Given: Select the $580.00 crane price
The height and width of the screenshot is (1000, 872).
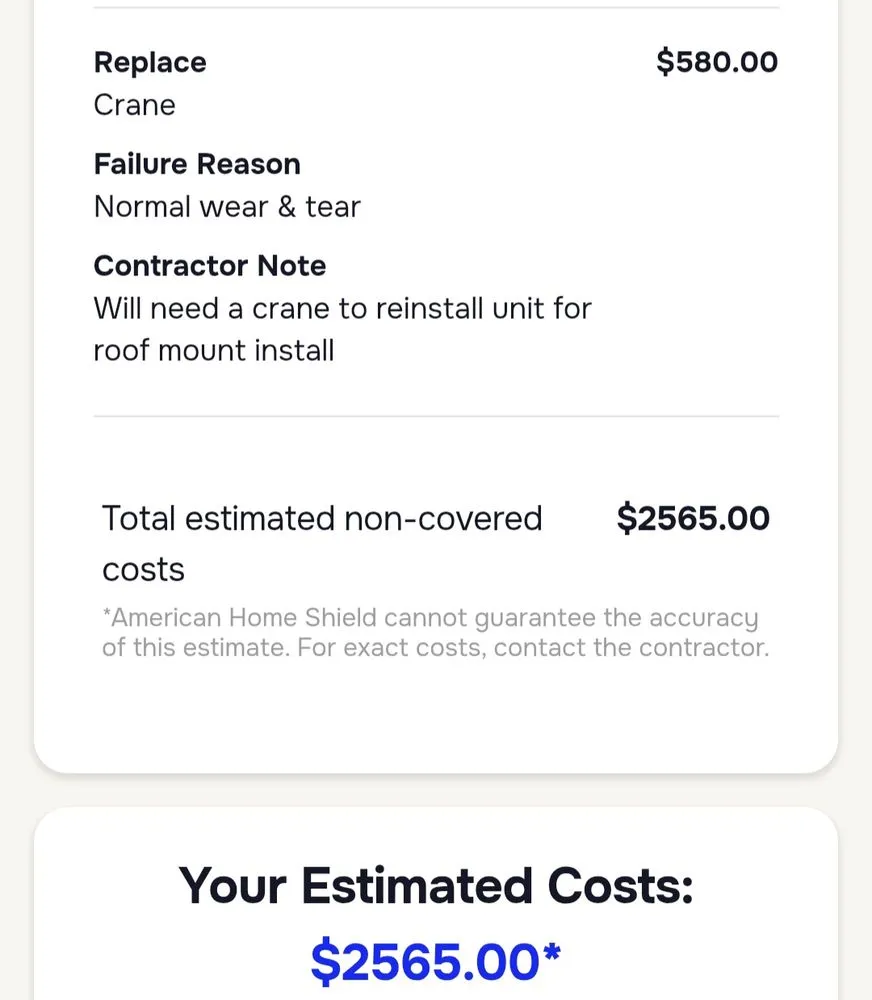Looking at the screenshot, I should tap(716, 62).
